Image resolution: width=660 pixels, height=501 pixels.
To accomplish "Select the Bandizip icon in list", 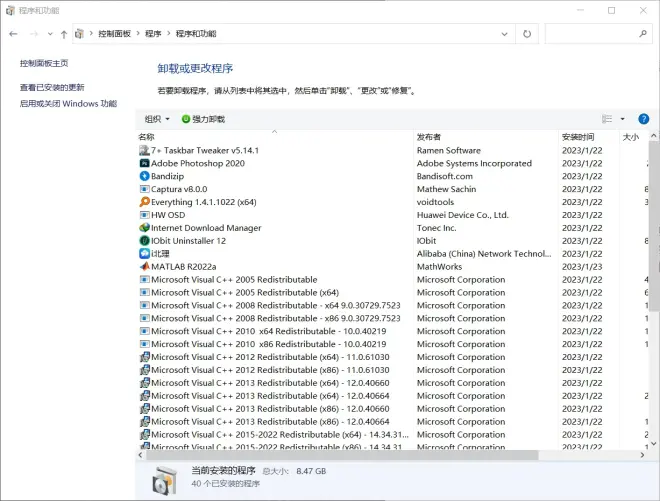I will 144,176.
